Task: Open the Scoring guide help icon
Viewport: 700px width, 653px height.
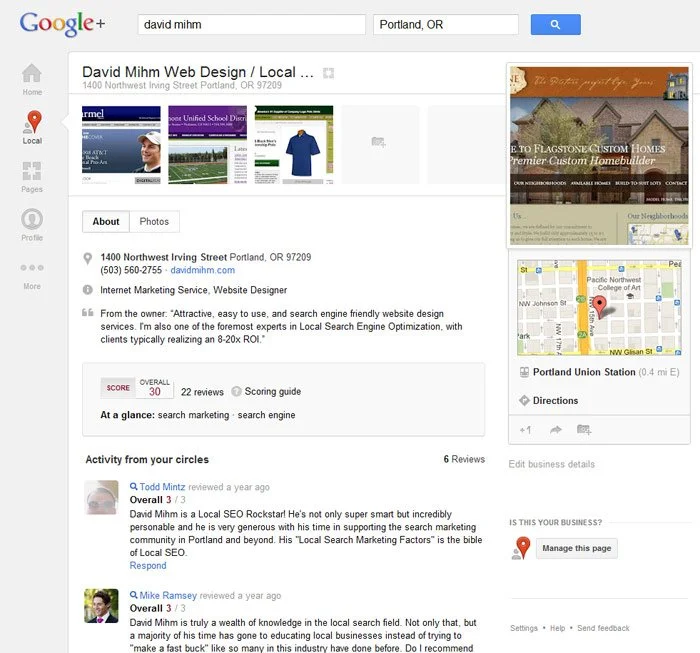Action: (236, 391)
